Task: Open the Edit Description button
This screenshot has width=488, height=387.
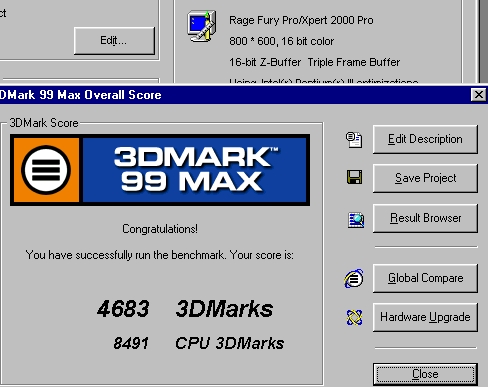Action: (x=425, y=139)
